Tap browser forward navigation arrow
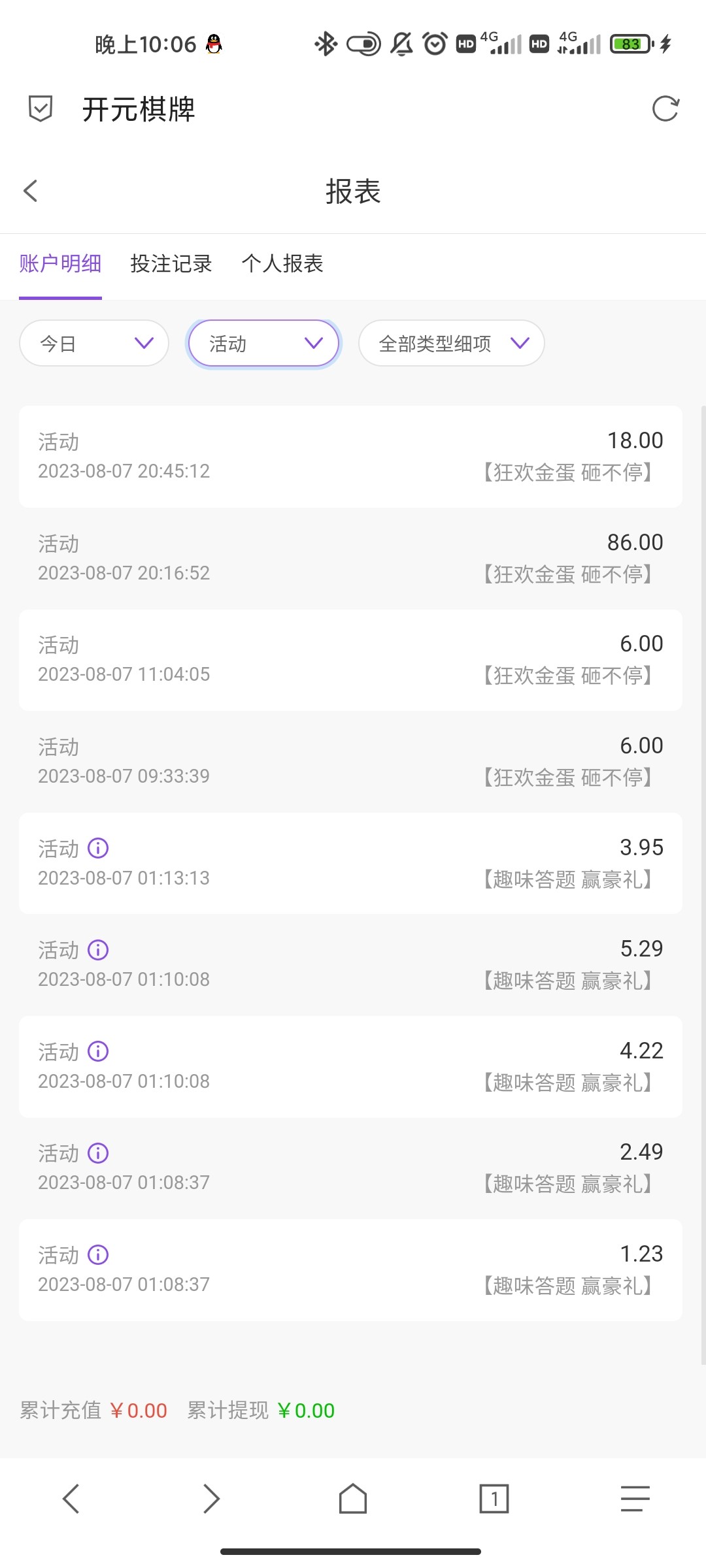The height and width of the screenshot is (1568, 706). click(x=211, y=1498)
